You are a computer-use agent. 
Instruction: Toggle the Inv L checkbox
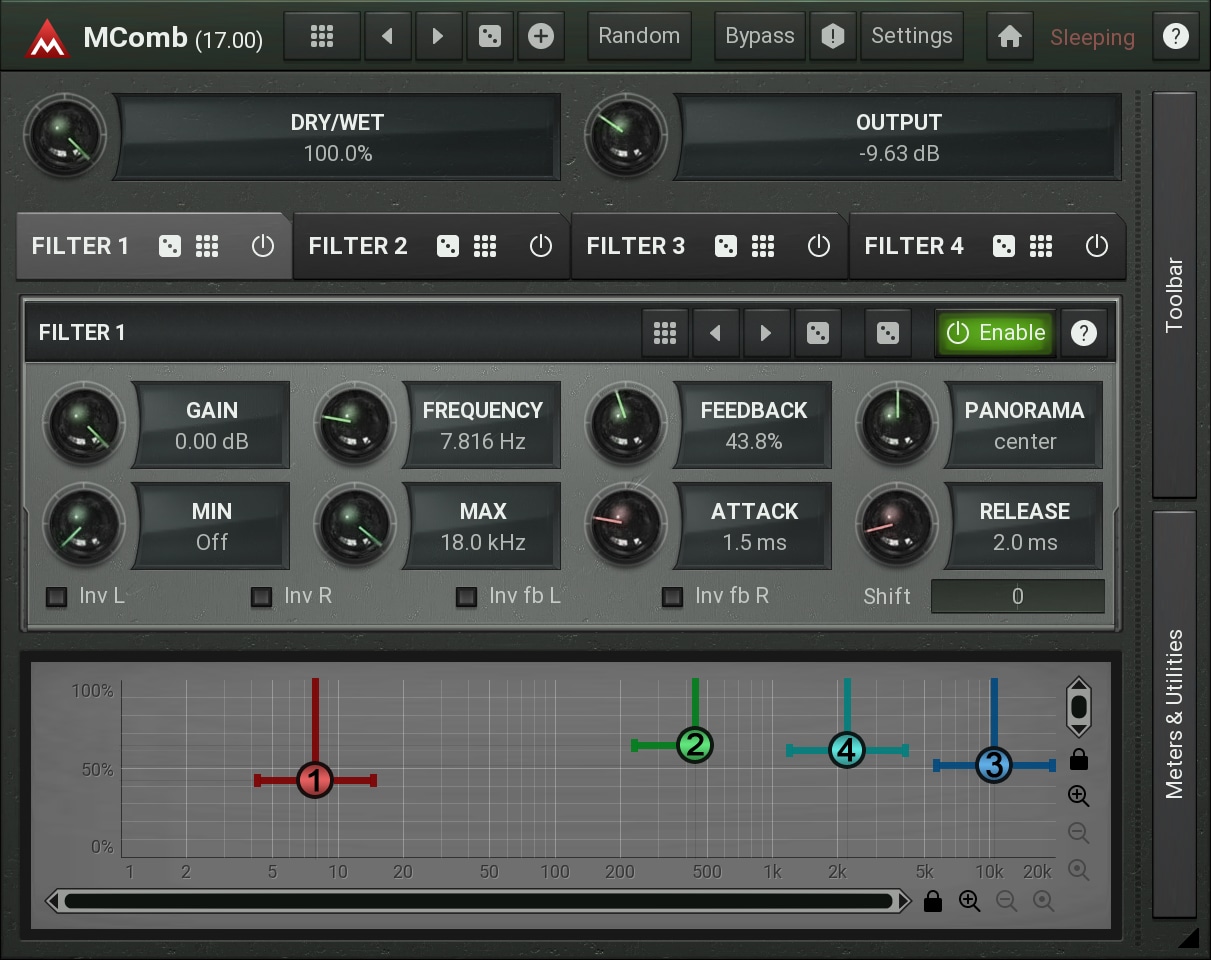(x=58, y=597)
